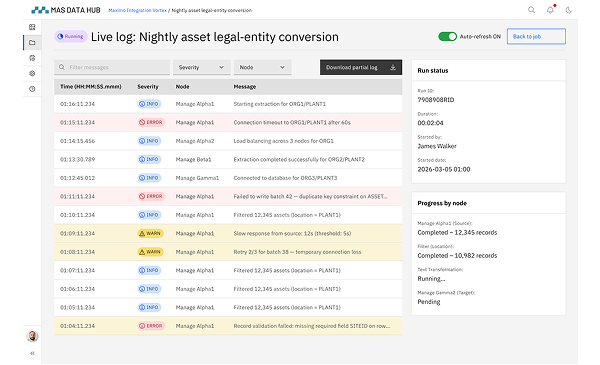Click Message column header
The image size is (600, 365).
[245, 87]
